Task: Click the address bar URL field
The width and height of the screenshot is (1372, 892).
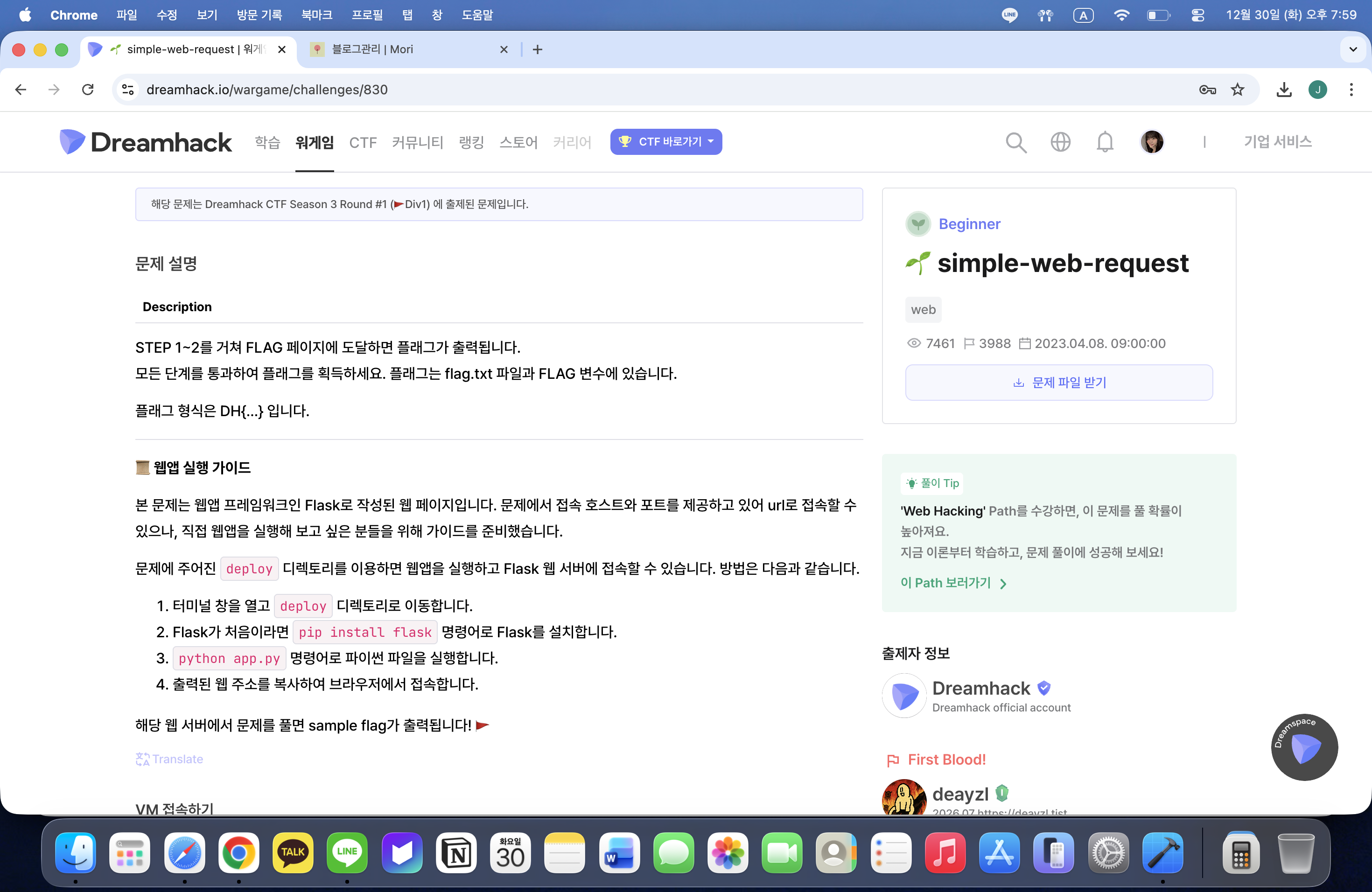Action: coord(634,89)
